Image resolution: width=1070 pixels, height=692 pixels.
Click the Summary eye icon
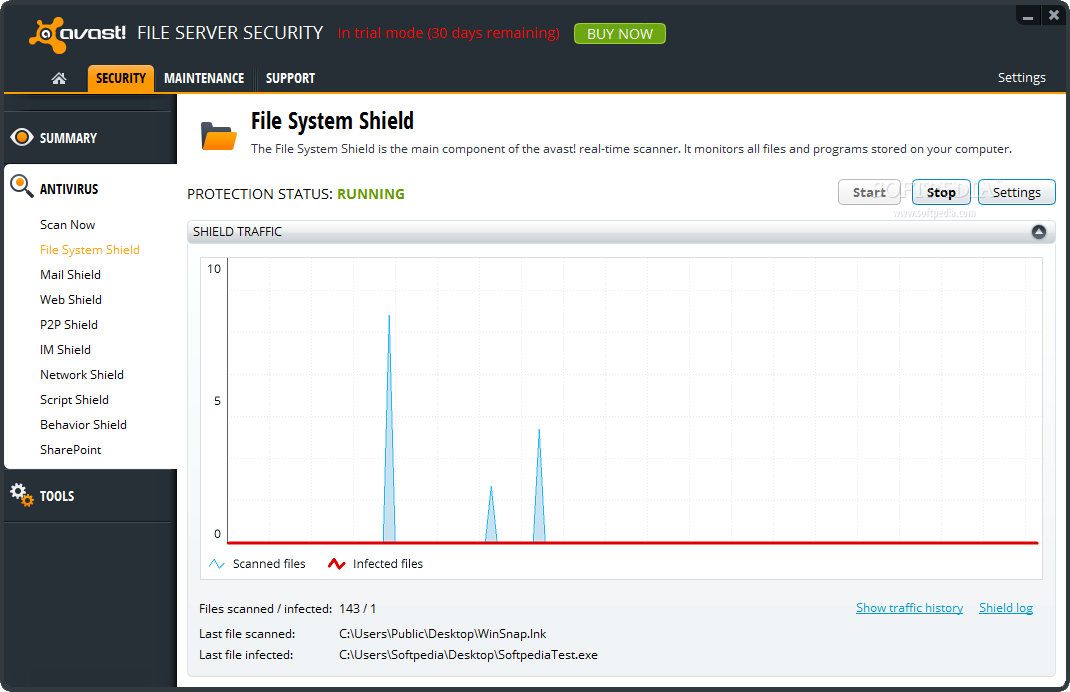[22, 137]
